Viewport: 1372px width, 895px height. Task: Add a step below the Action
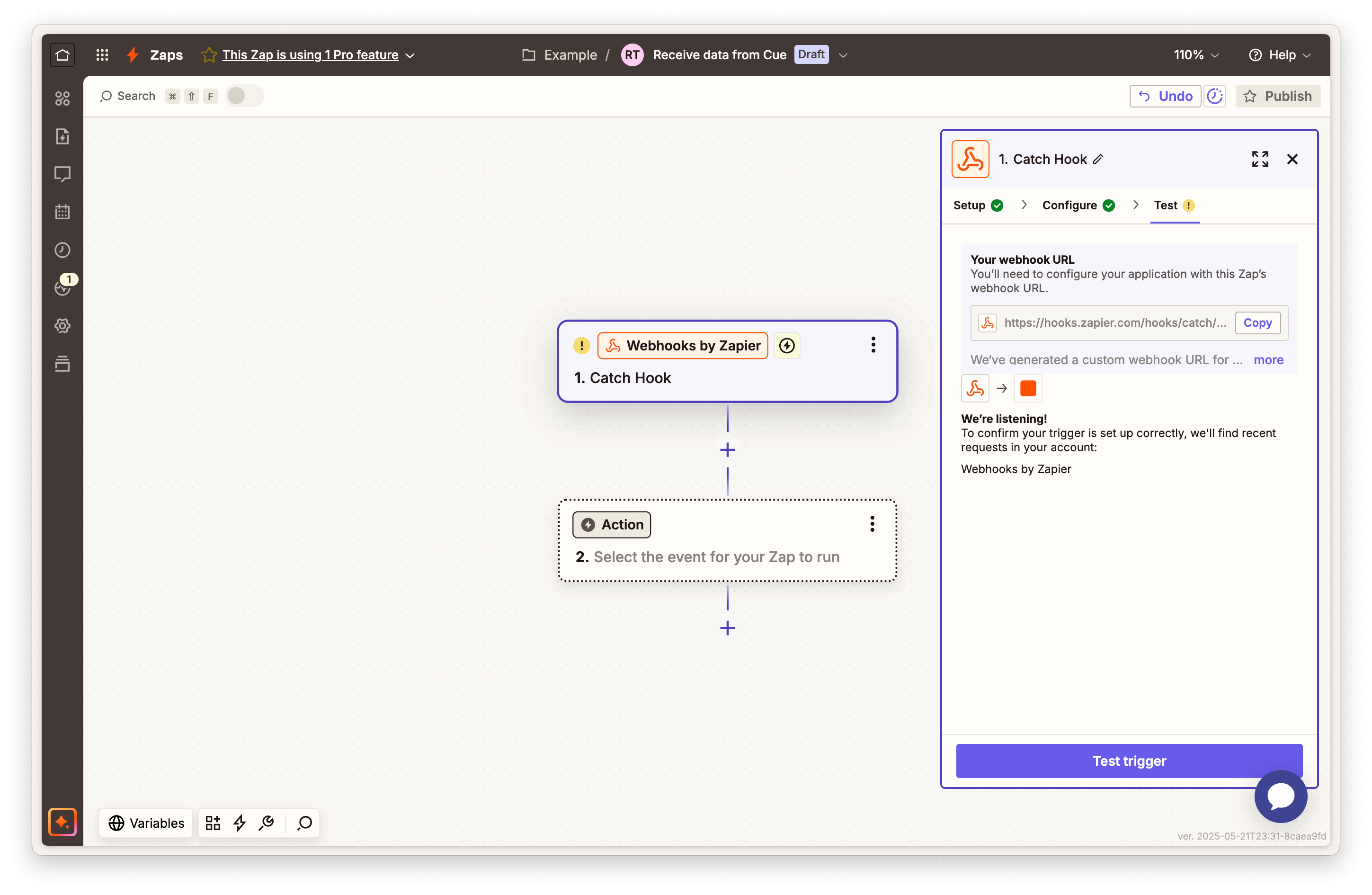728,628
